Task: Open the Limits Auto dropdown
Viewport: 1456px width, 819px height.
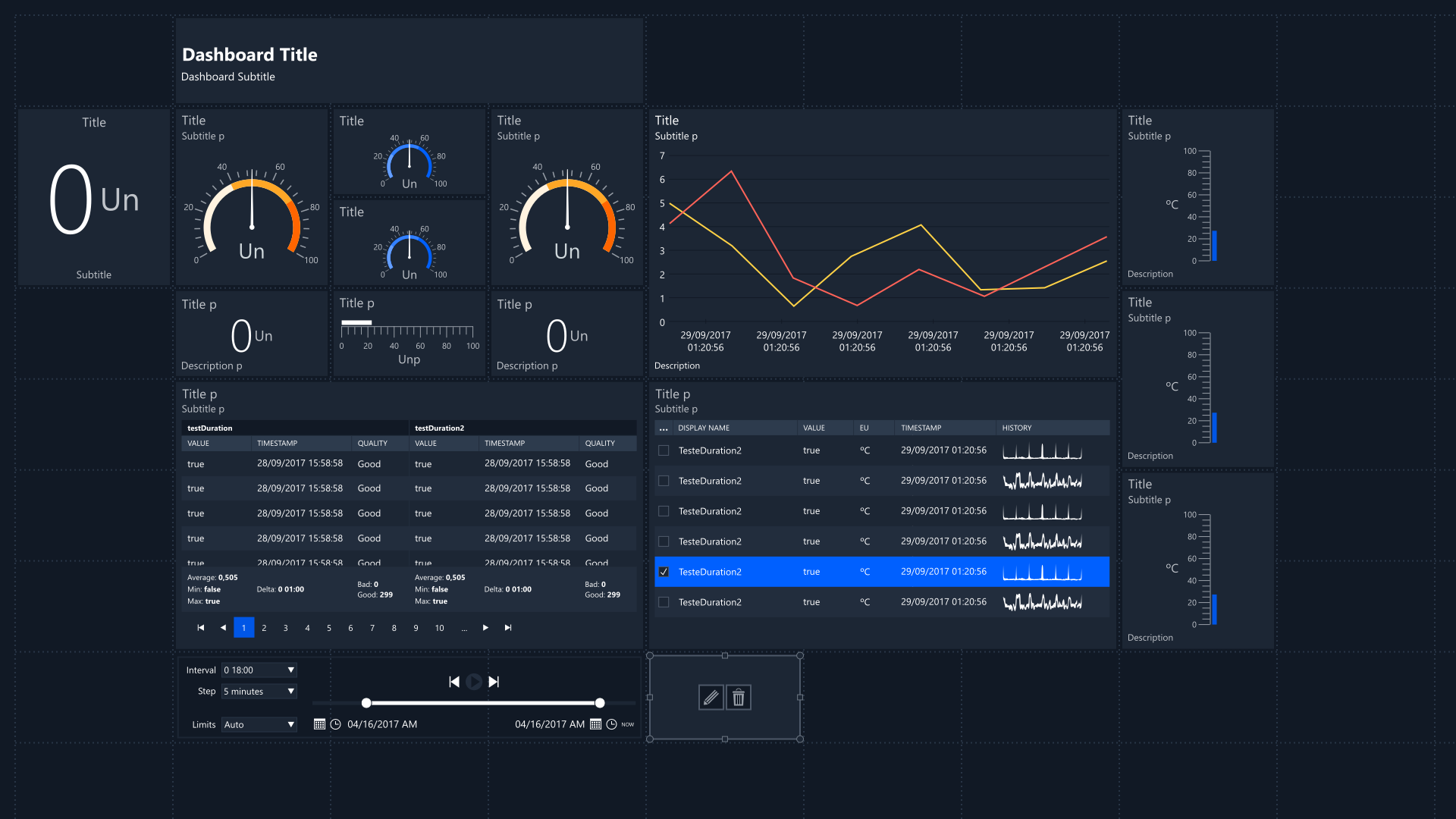Action: pyautogui.click(x=259, y=725)
